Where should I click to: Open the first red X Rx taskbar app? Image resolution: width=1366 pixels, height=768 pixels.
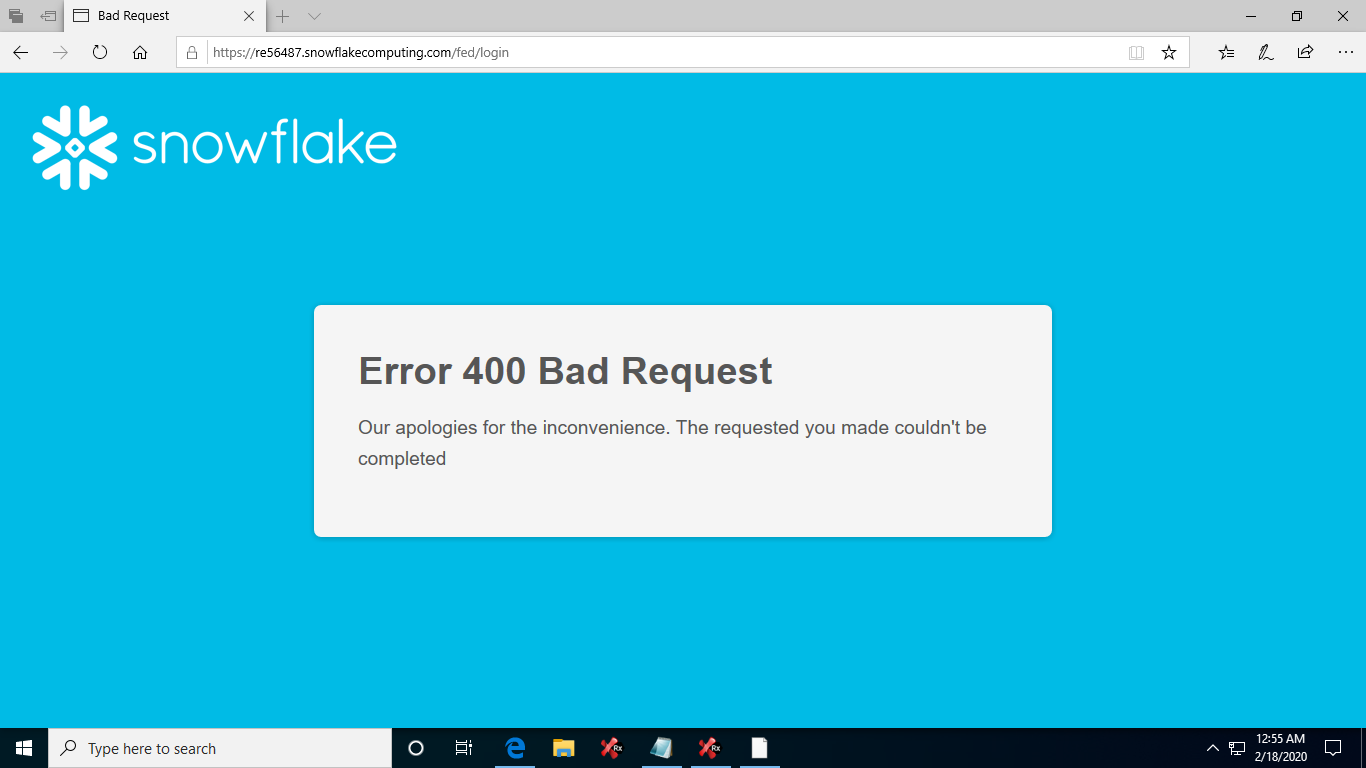611,748
